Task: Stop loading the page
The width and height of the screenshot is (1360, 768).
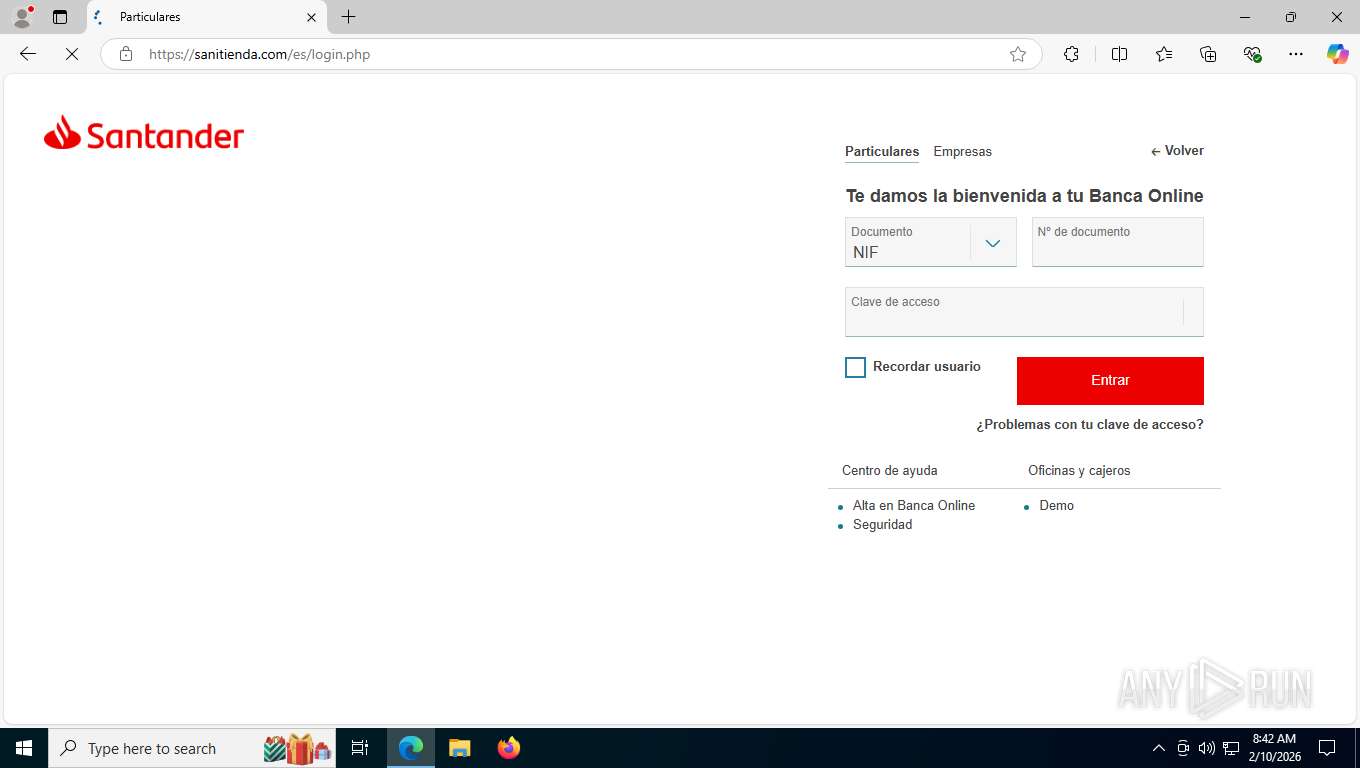Action: [x=72, y=54]
